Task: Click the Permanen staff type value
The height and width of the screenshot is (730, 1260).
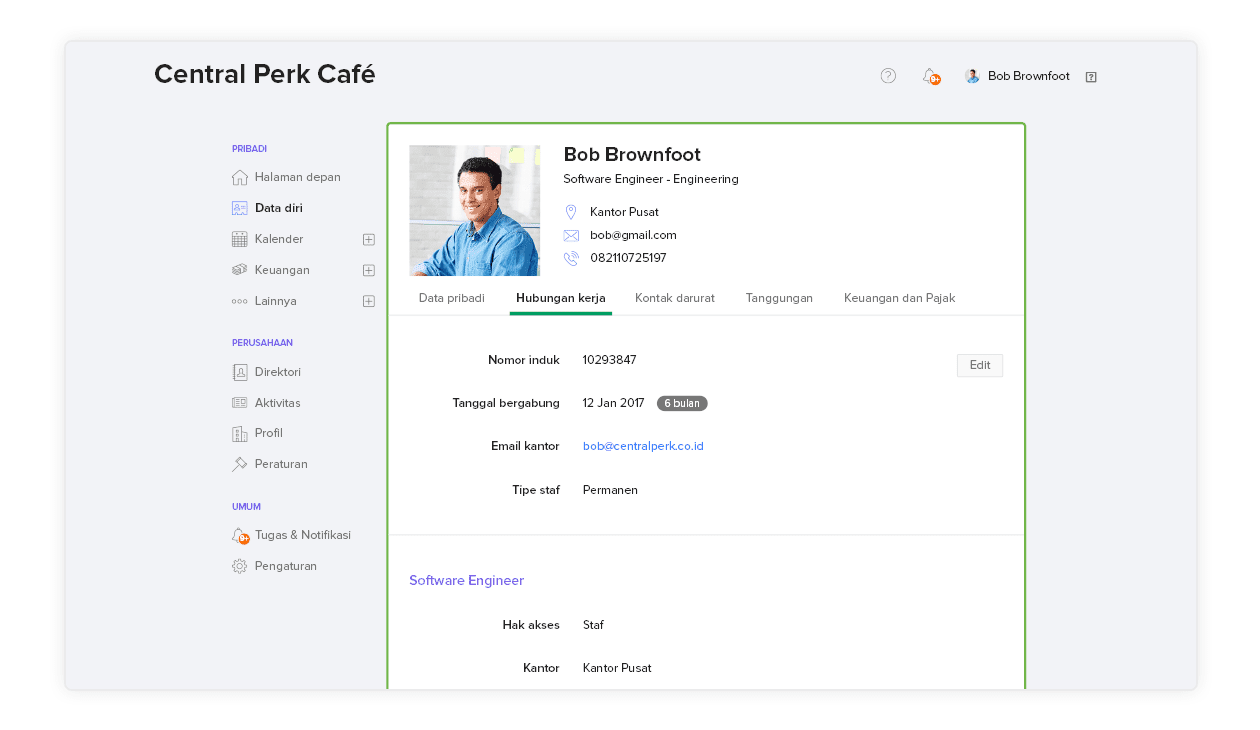Action: point(610,490)
